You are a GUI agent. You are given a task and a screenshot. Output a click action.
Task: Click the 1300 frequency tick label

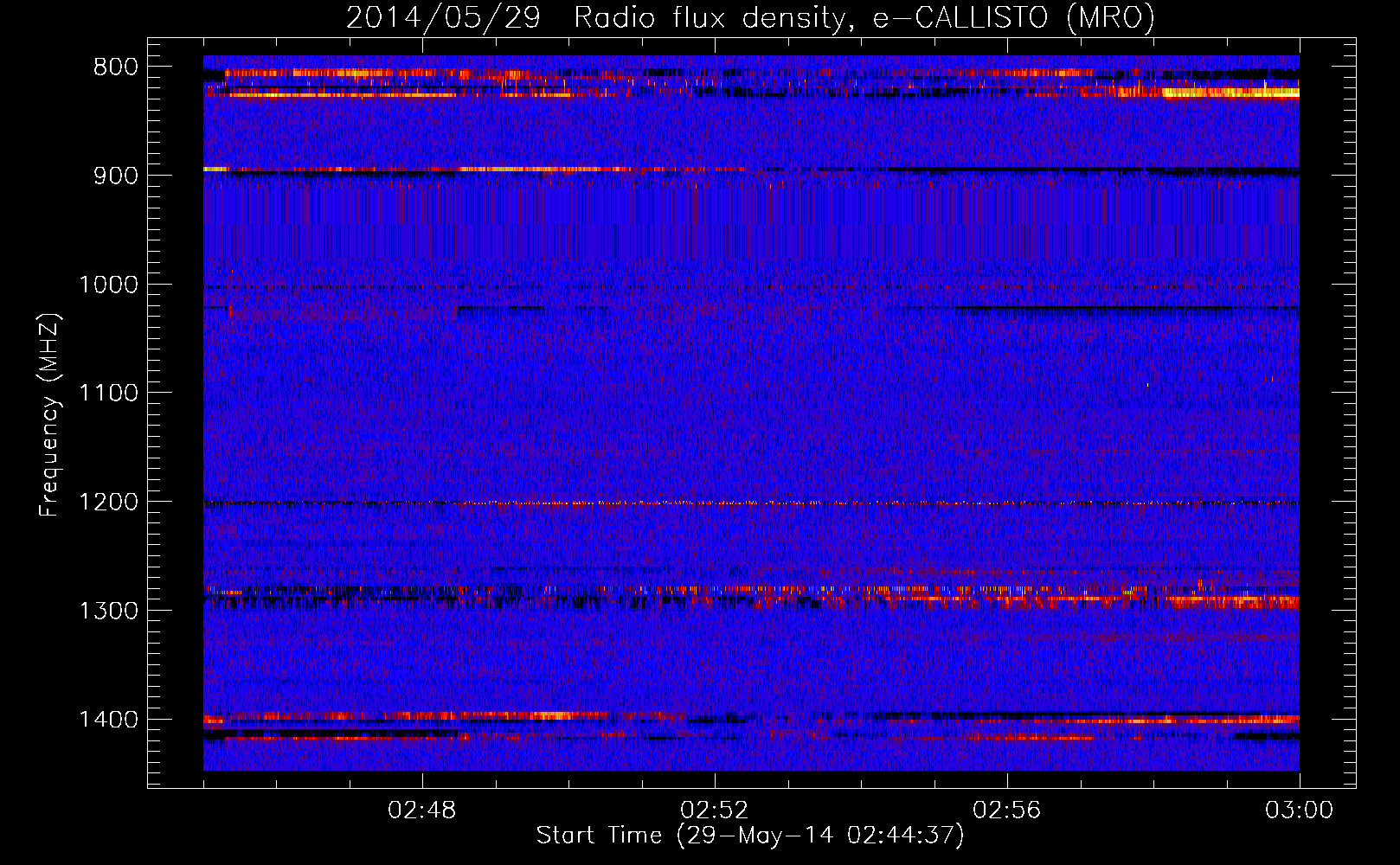108,611
